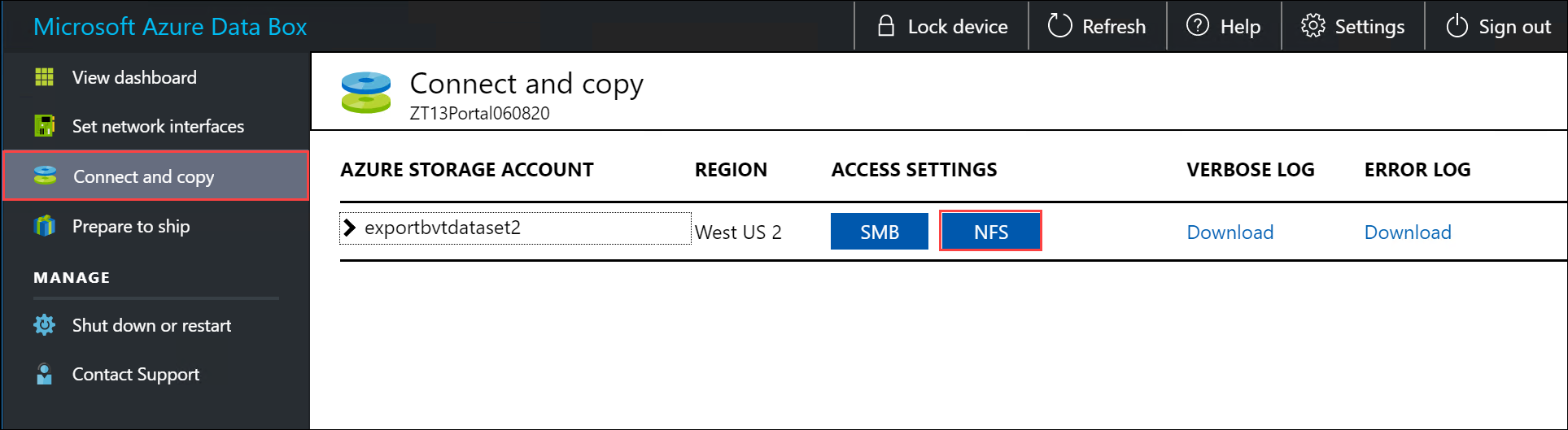
Task: Click the Settings gear icon in header
Action: [x=1312, y=26]
